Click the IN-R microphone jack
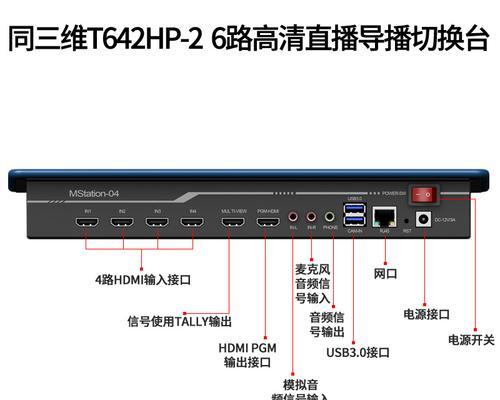The width and height of the screenshot is (500, 400). (x=311, y=217)
